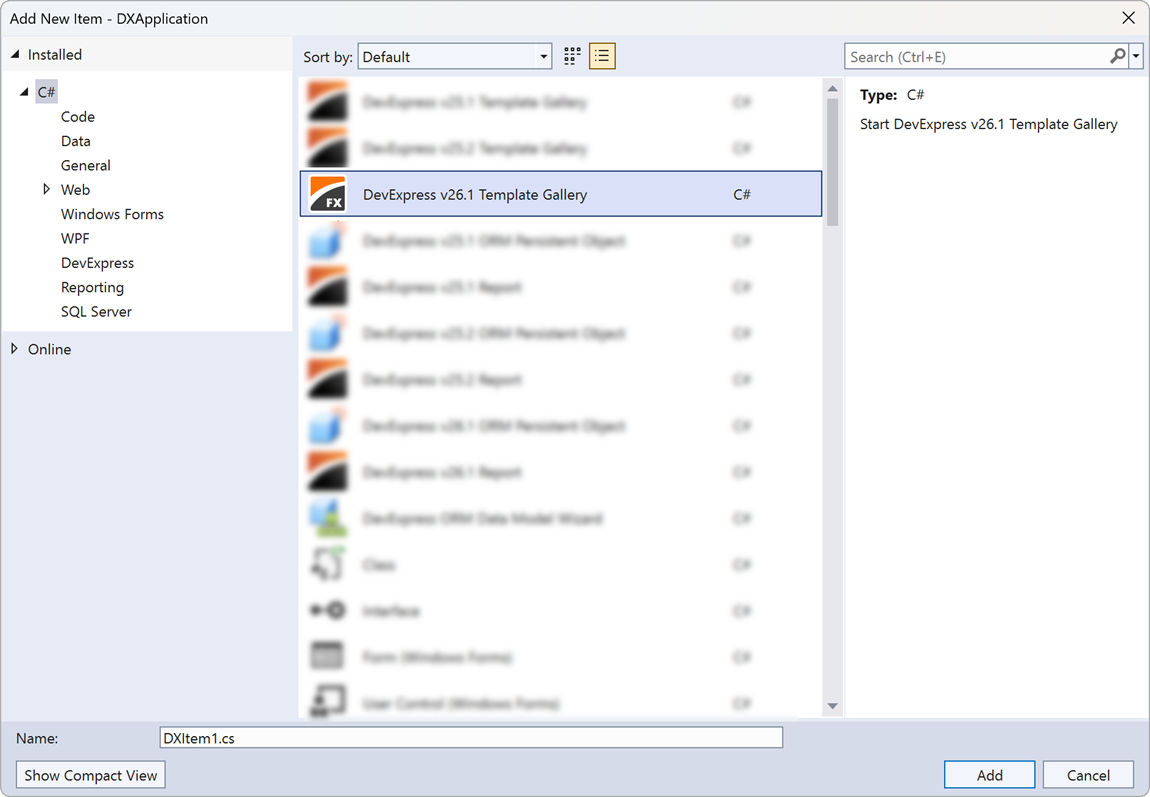Open the Sort by dropdown
This screenshot has width=1150, height=797.
455,56
